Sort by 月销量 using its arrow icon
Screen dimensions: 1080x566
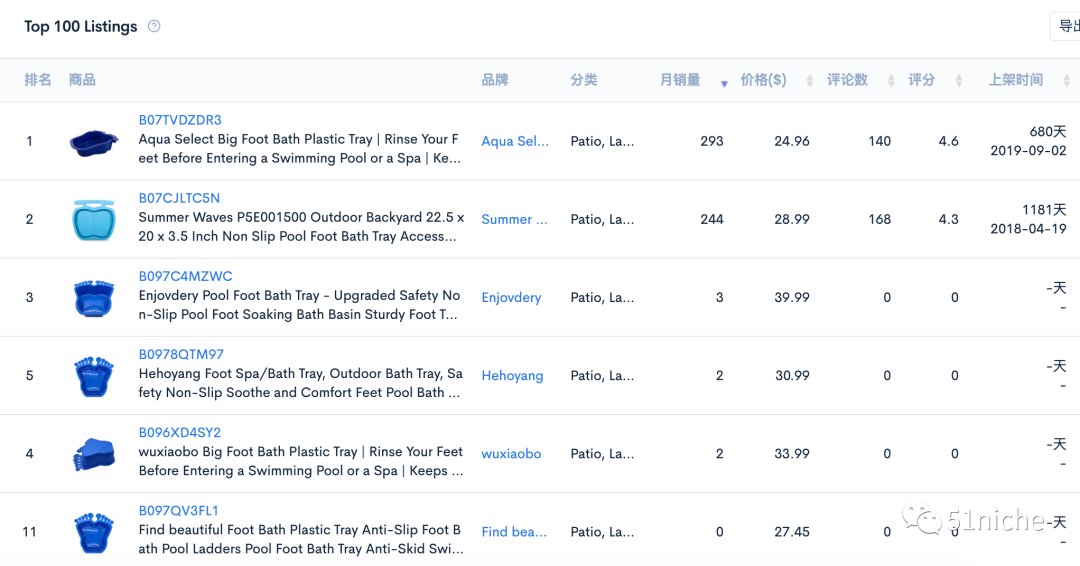724,84
